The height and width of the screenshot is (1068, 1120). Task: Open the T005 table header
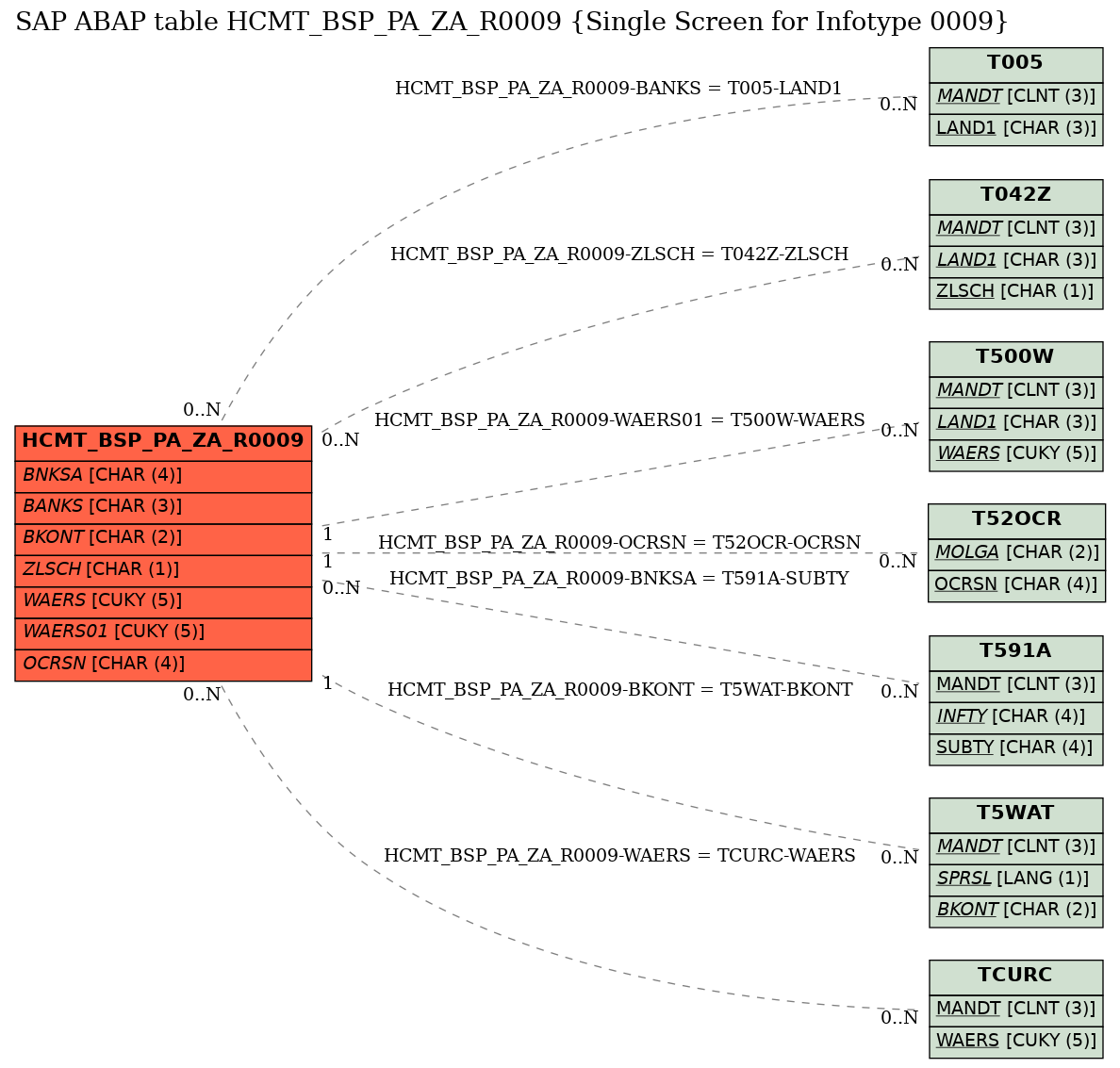coord(1015,65)
